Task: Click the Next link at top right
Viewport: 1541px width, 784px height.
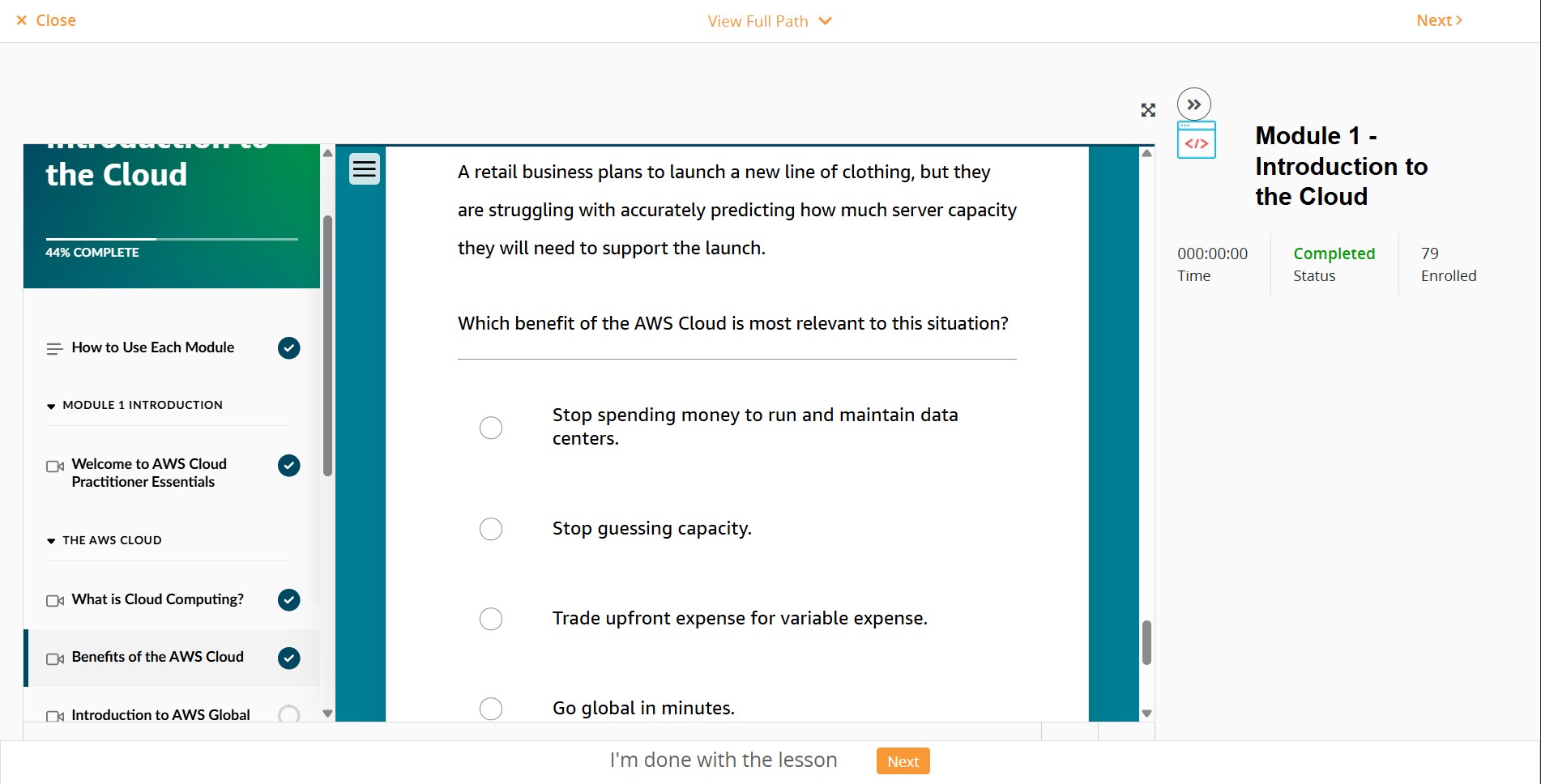Action: pos(1439,20)
